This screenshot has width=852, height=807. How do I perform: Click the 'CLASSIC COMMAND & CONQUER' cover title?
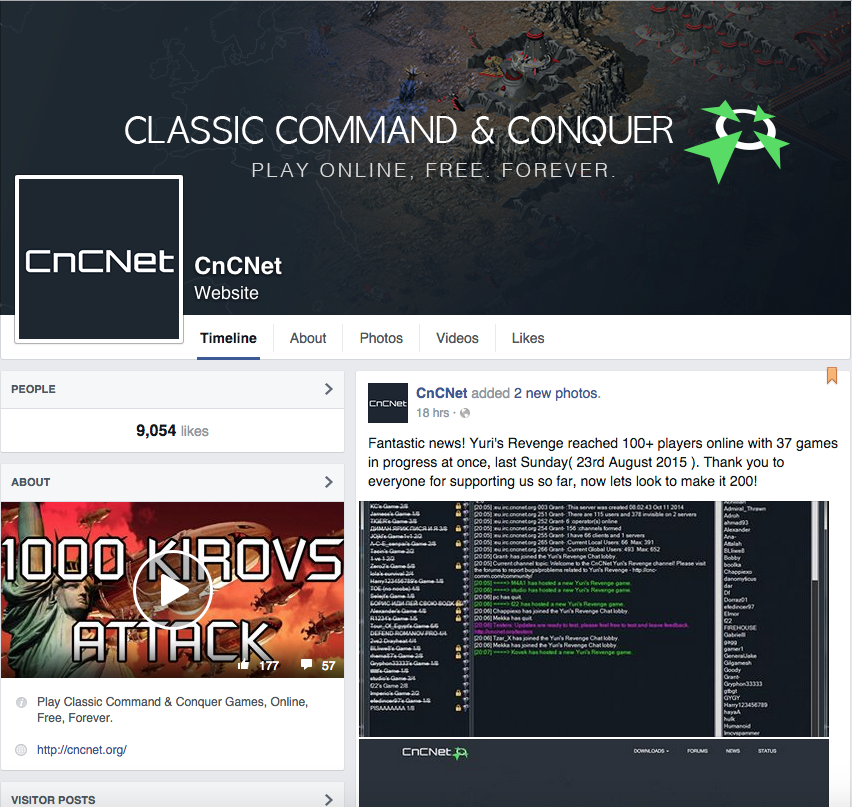click(399, 130)
